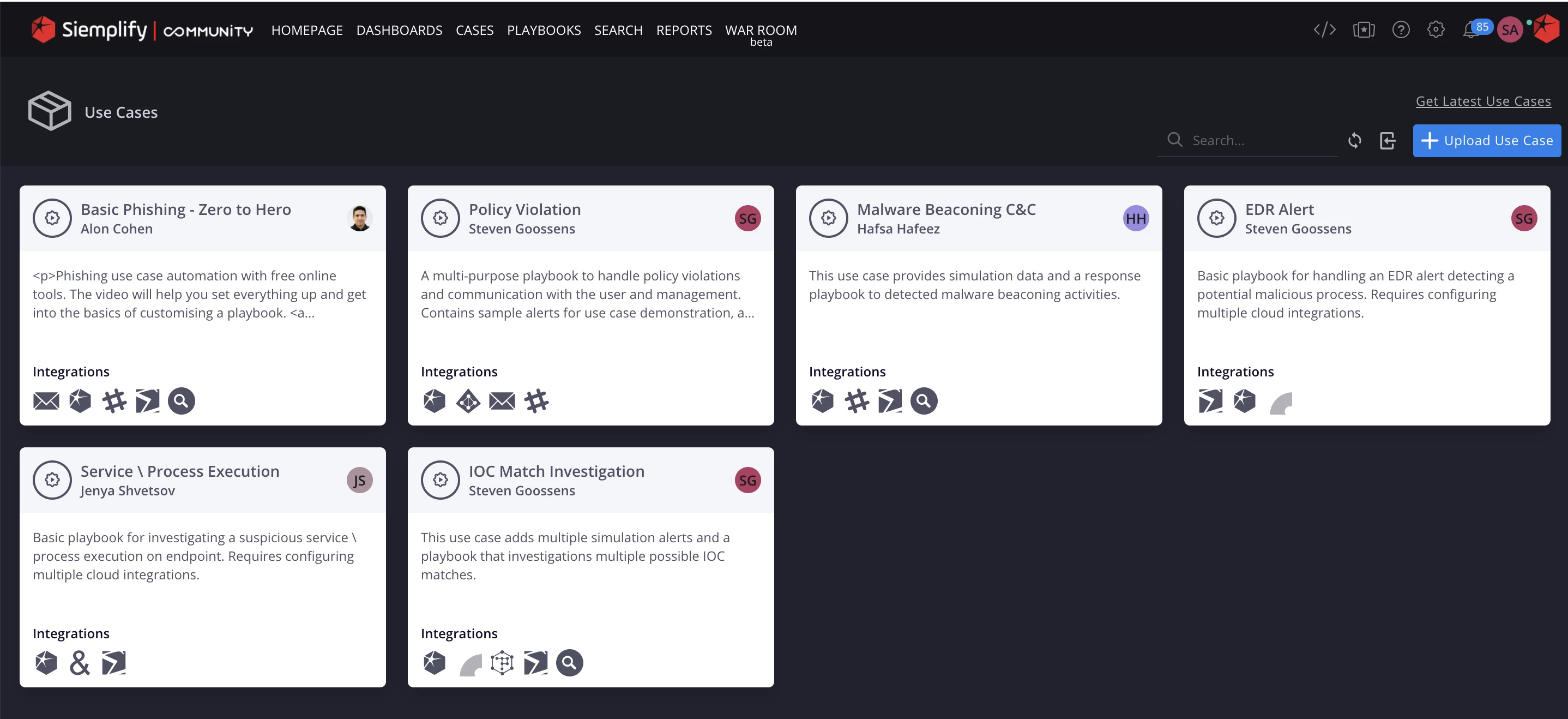The width and height of the screenshot is (1568, 719).
Task: Open PLAYBOOKS menu item
Action: click(x=544, y=30)
